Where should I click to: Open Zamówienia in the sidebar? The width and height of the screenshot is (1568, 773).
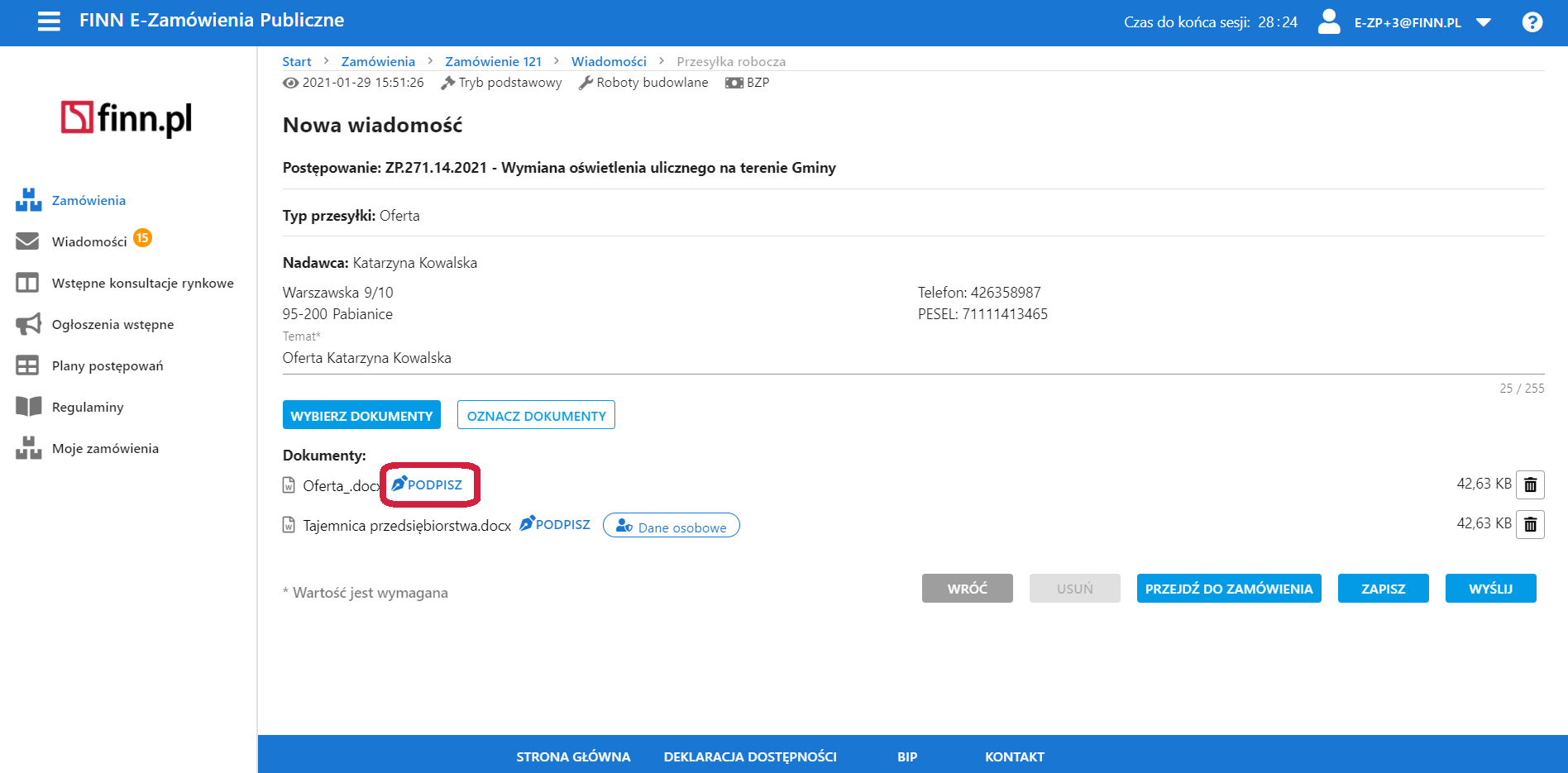pyautogui.click(x=88, y=200)
